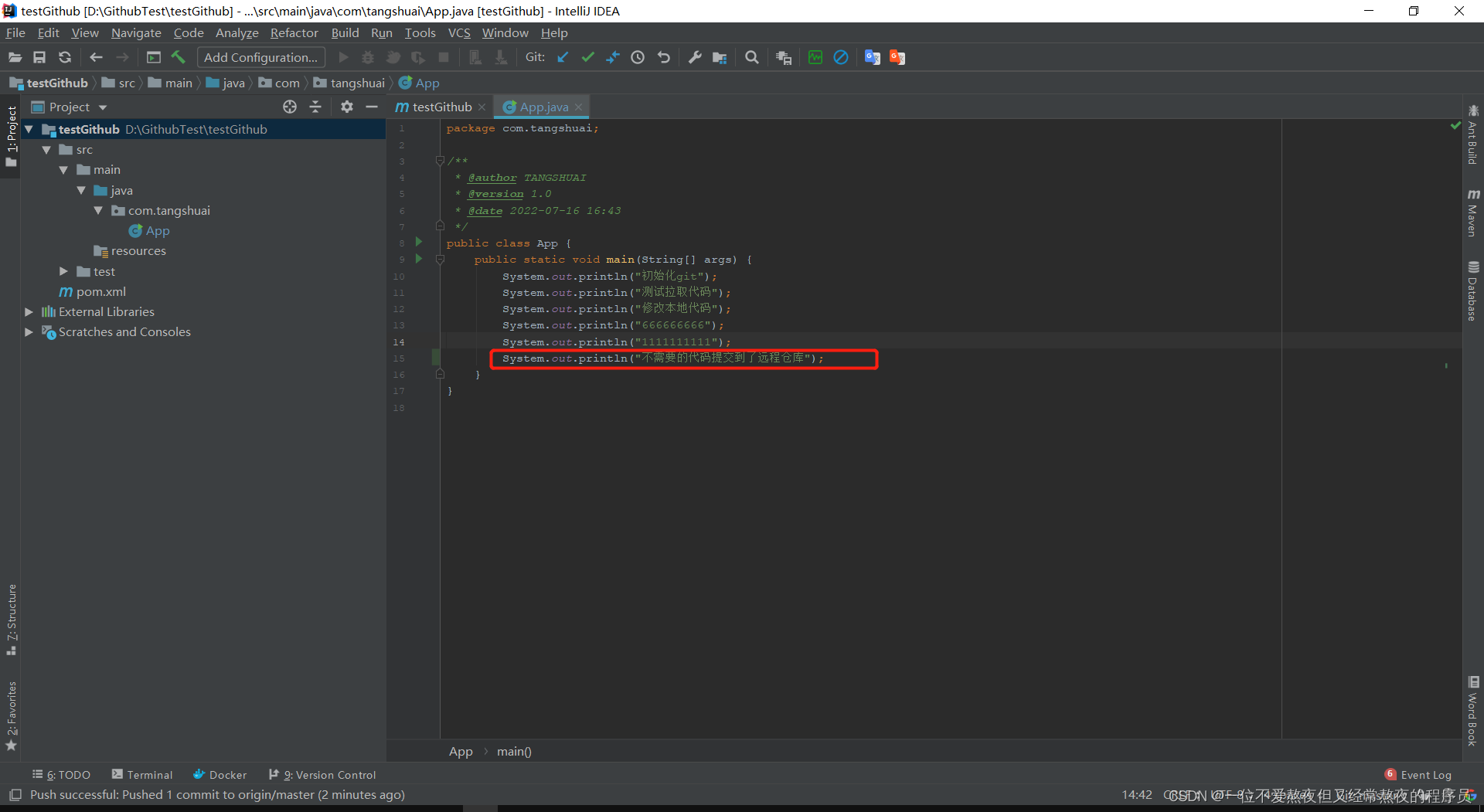Screen dimensions: 1484x812
Task: Click the green monitor plugin icon
Action: click(x=815, y=57)
